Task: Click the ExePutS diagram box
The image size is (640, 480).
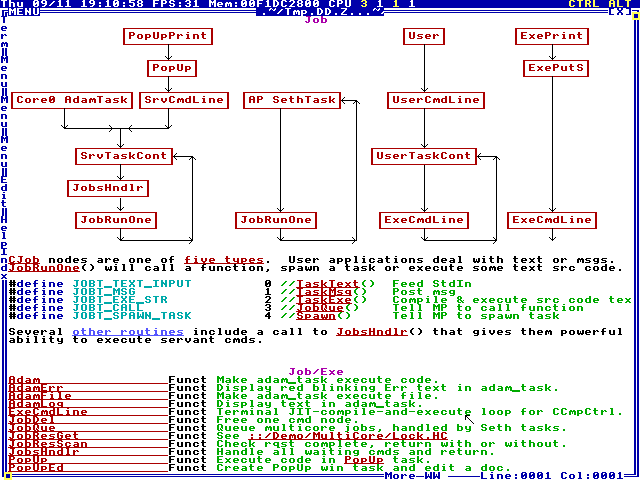Action: pyautogui.click(x=556, y=68)
